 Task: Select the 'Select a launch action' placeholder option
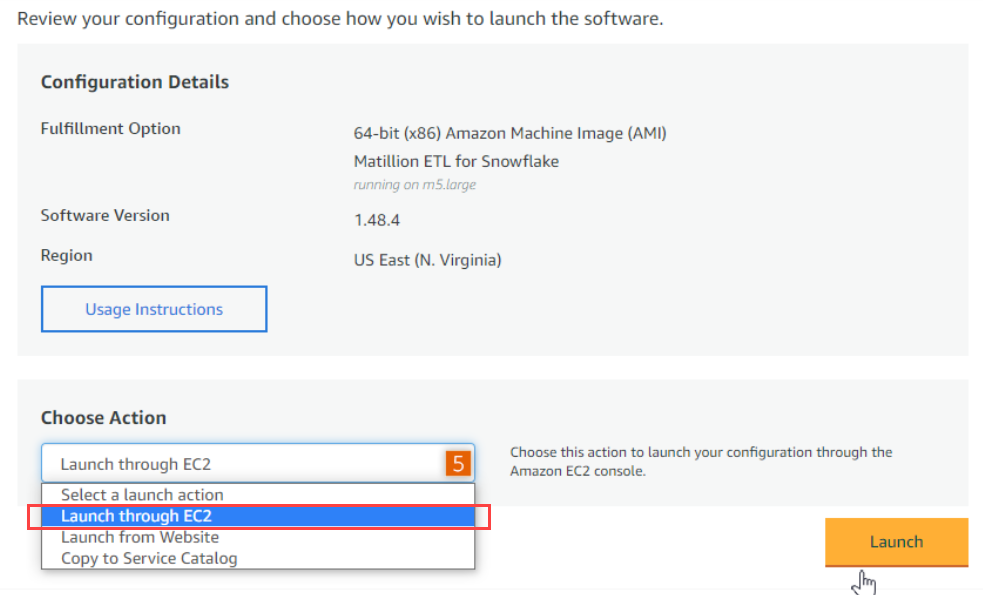click(x=142, y=495)
